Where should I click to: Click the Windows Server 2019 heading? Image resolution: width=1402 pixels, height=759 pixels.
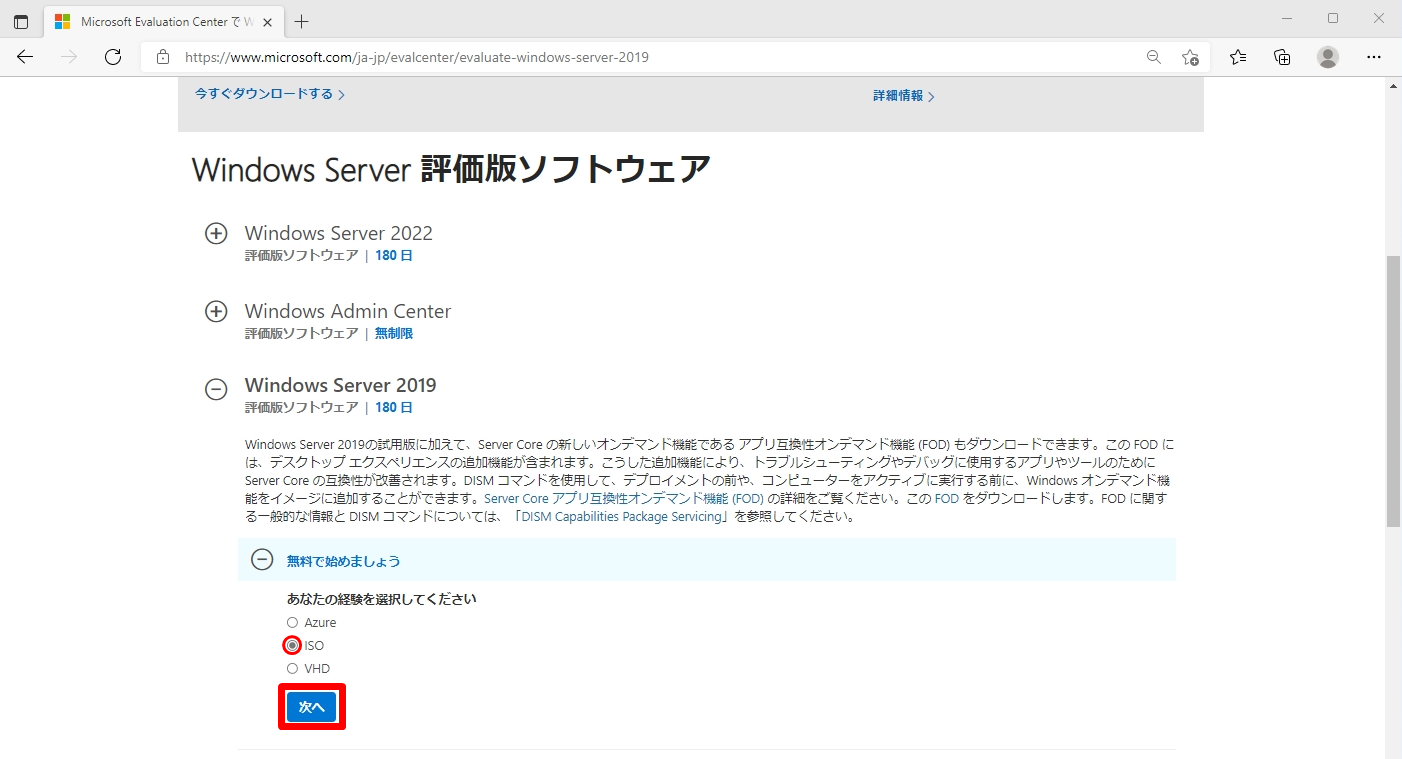pyautogui.click(x=341, y=385)
